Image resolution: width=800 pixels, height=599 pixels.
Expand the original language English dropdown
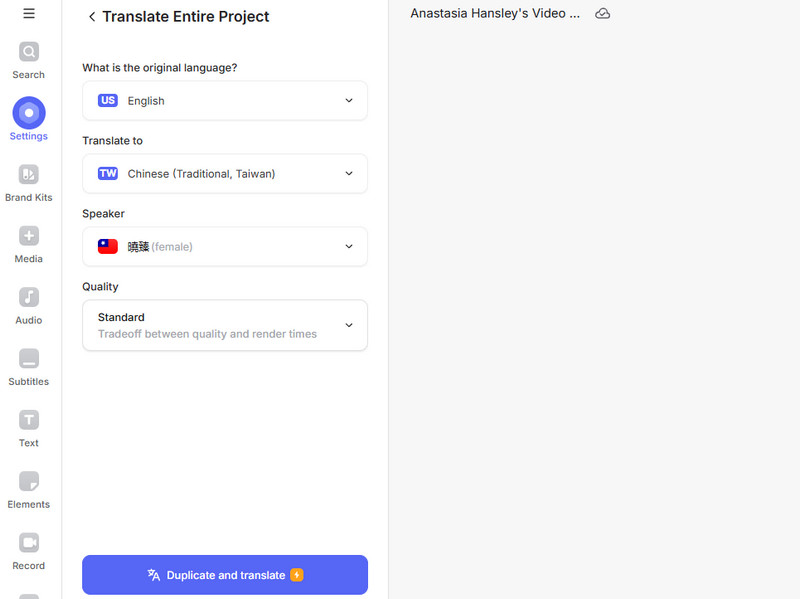(225, 101)
